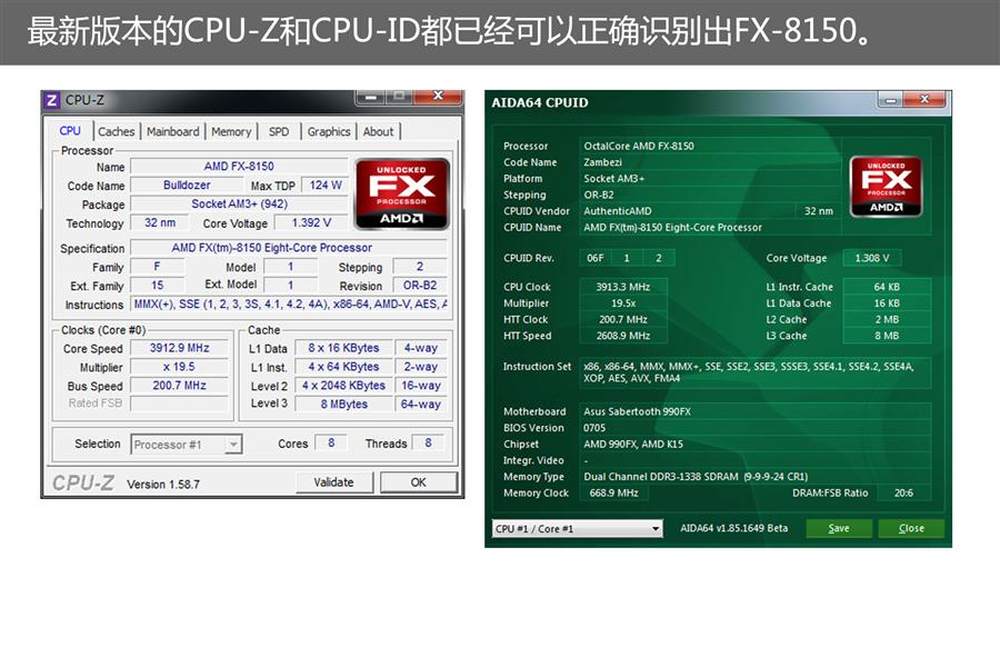Click OK in the CPU-Z window
The width and height of the screenshot is (1000, 667).
pos(418,482)
